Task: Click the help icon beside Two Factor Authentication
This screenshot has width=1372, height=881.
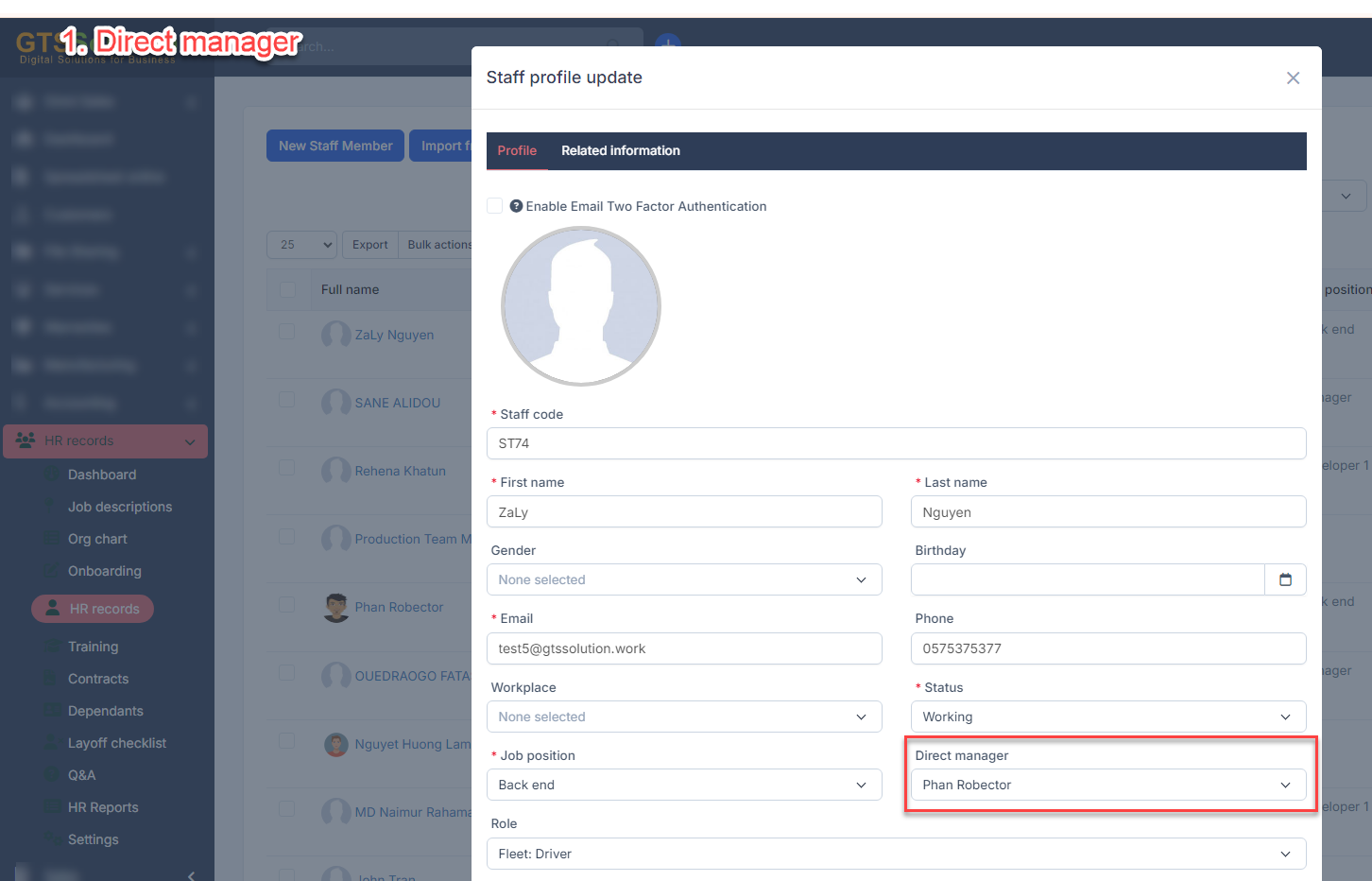Action: tap(516, 206)
